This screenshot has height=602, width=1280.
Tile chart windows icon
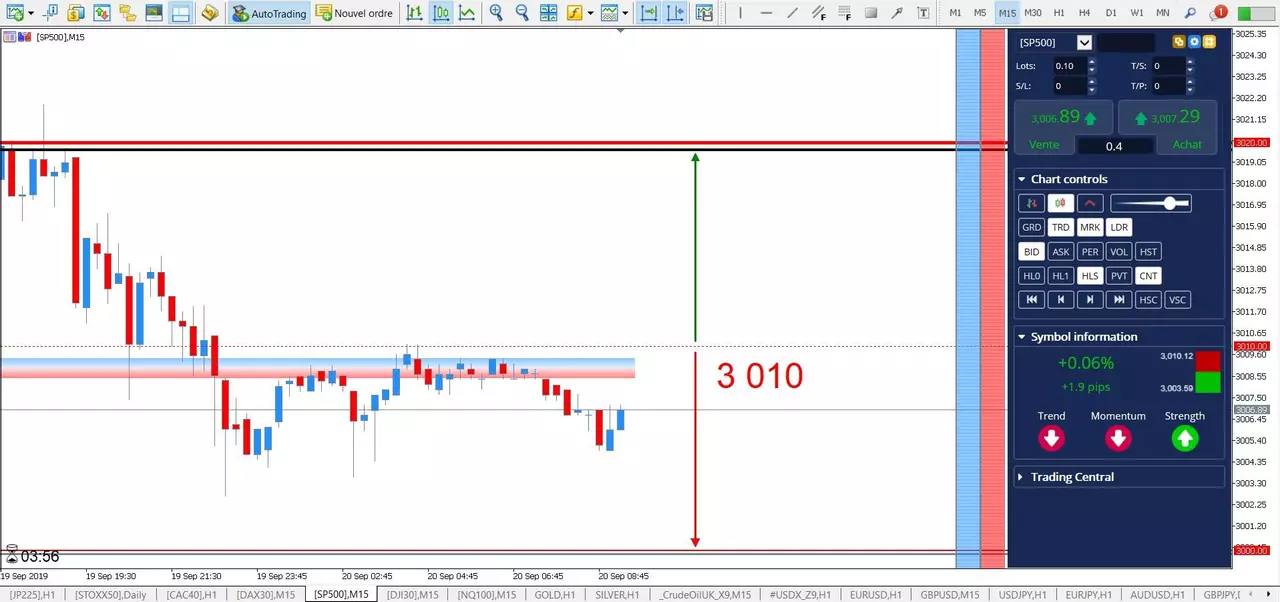click(x=548, y=13)
